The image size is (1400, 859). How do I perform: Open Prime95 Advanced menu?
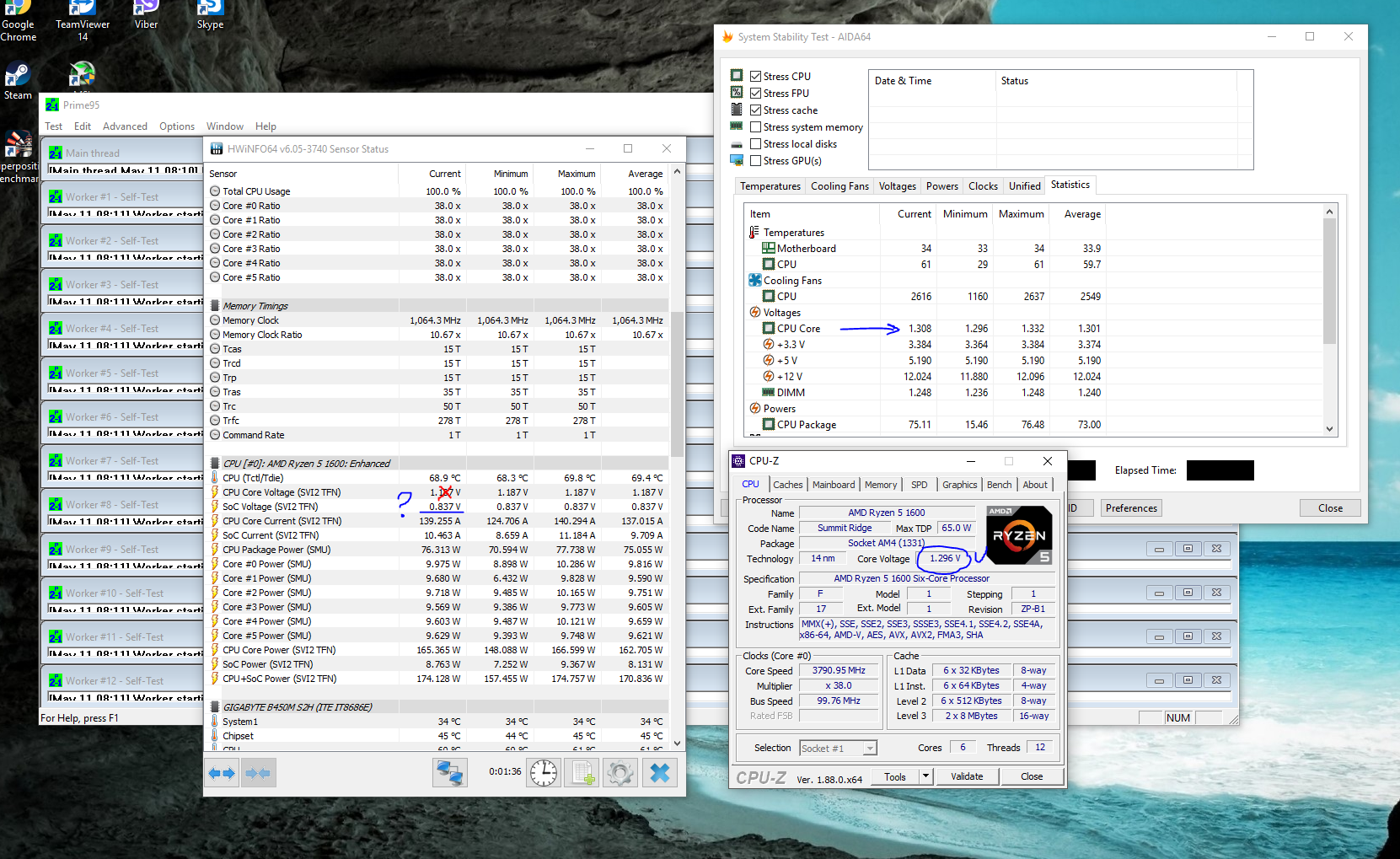(x=125, y=126)
